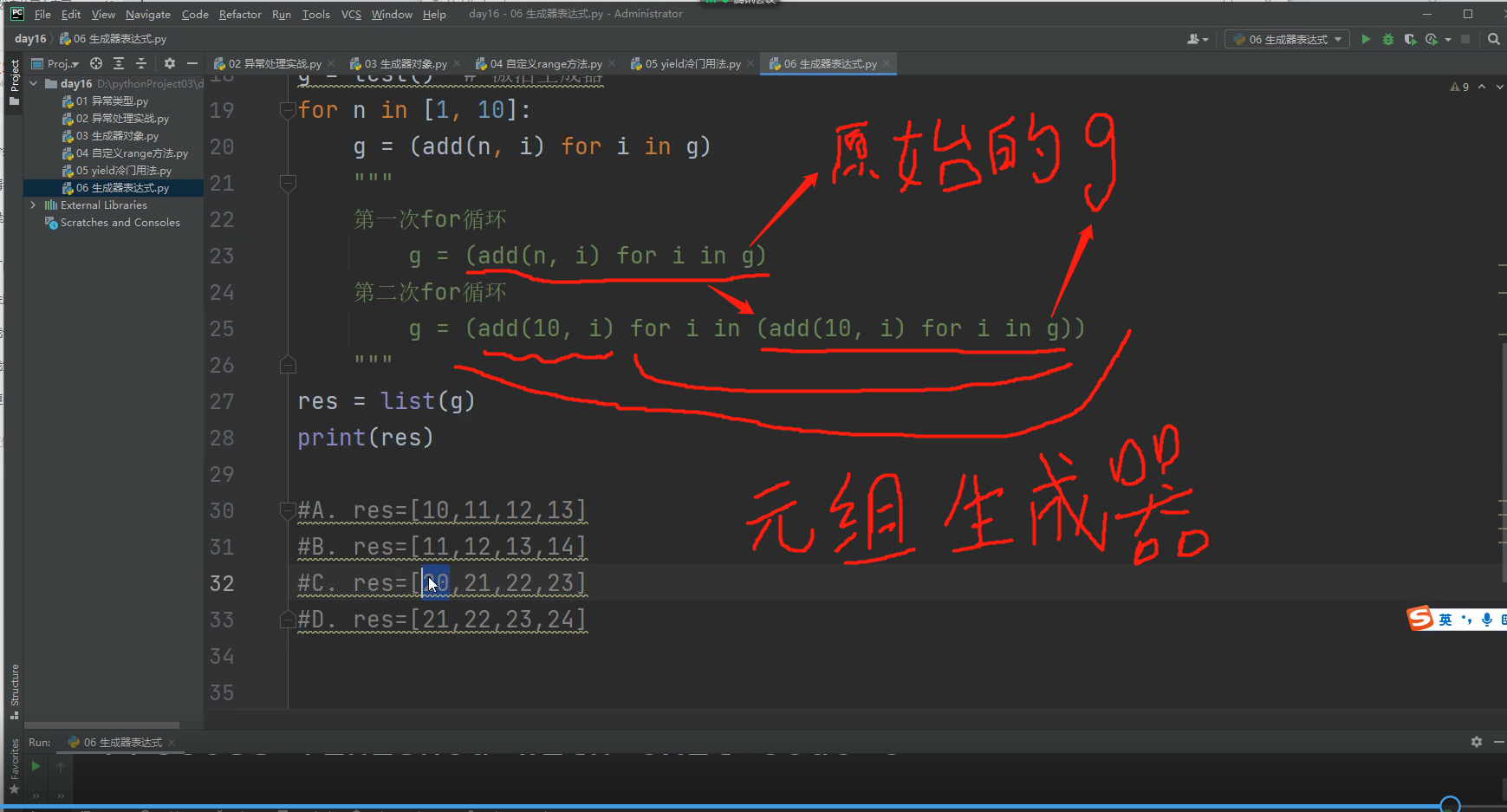The height and width of the screenshot is (812, 1507).
Task: Click #D. res=[21,22,23,24] comment
Action: (x=442, y=620)
